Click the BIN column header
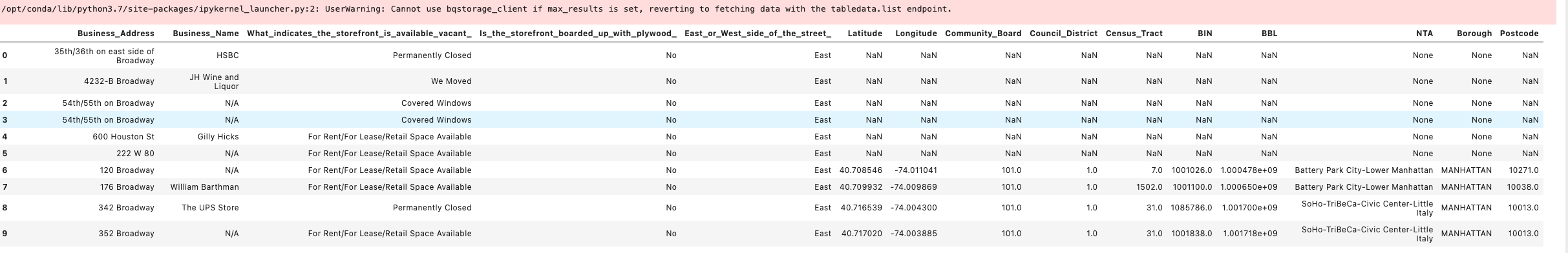The height and width of the screenshot is (253, 1568). tap(1205, 34)
